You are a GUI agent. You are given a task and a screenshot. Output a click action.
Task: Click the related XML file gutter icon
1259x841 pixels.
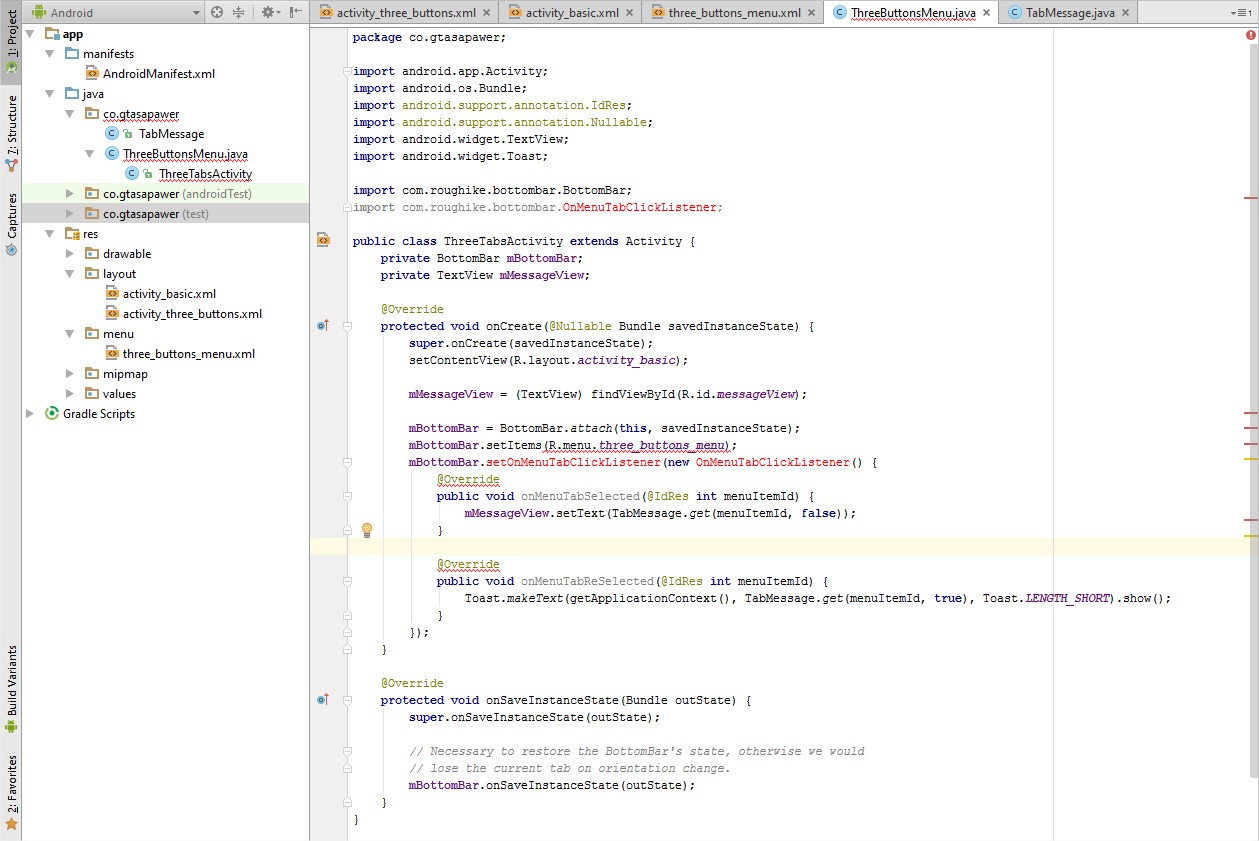pos(323,240)
